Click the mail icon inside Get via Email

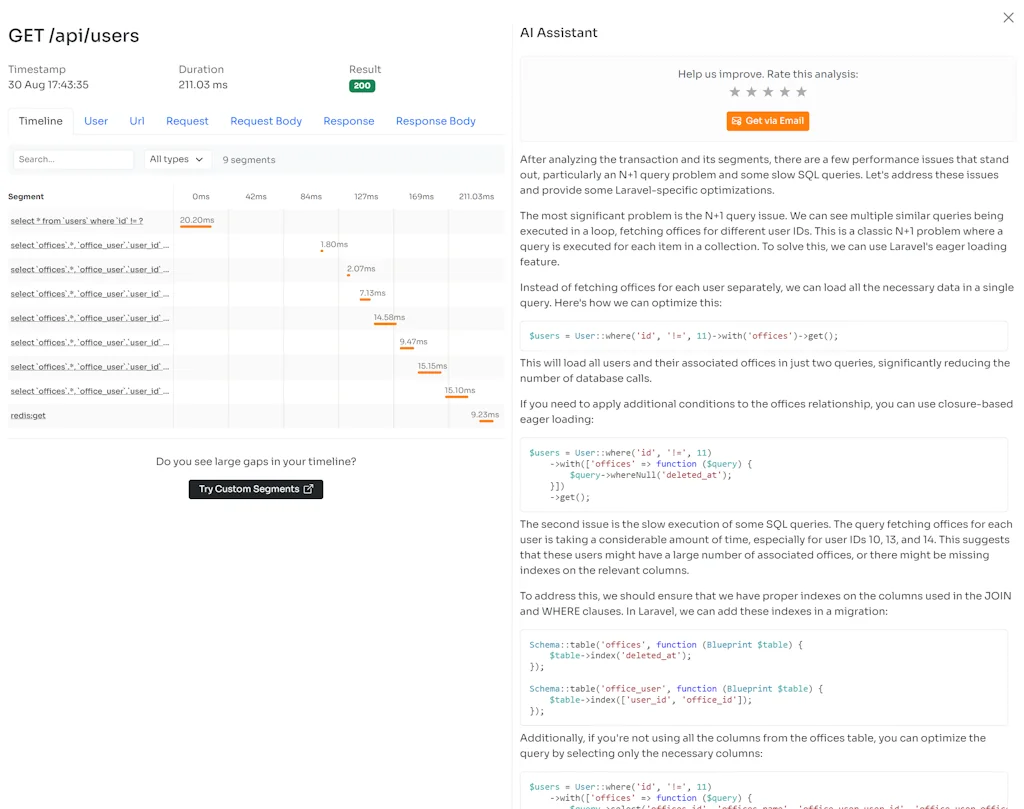pos(734,119)
